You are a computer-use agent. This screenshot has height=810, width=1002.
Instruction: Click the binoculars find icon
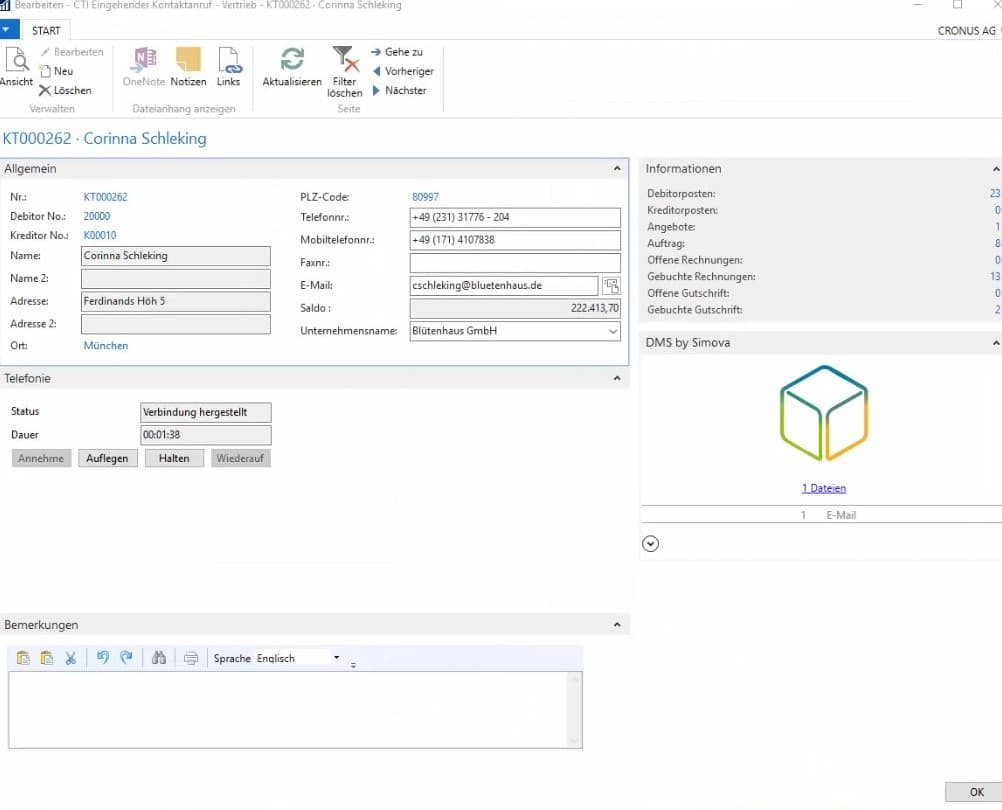(x=159, y=657)
